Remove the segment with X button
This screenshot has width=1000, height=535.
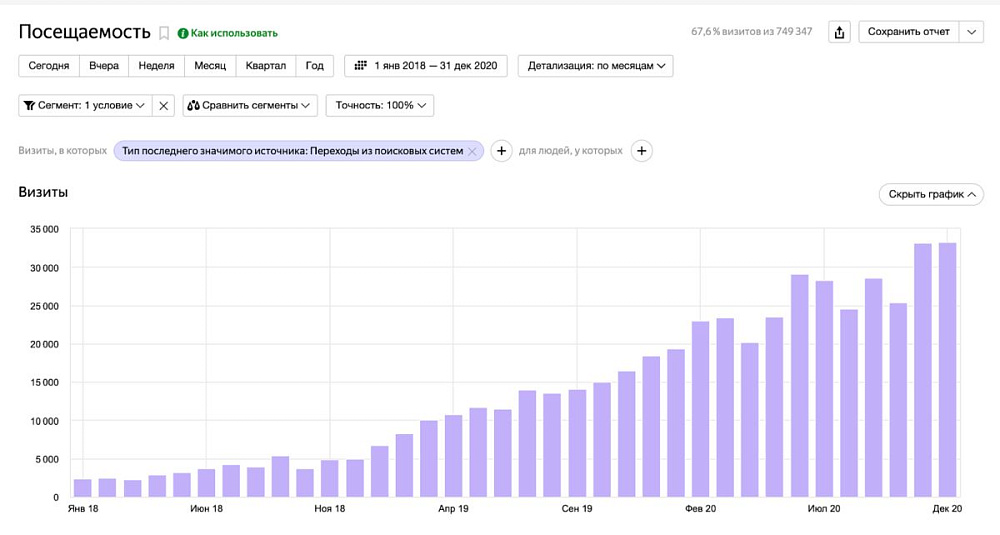coord(165,105)
